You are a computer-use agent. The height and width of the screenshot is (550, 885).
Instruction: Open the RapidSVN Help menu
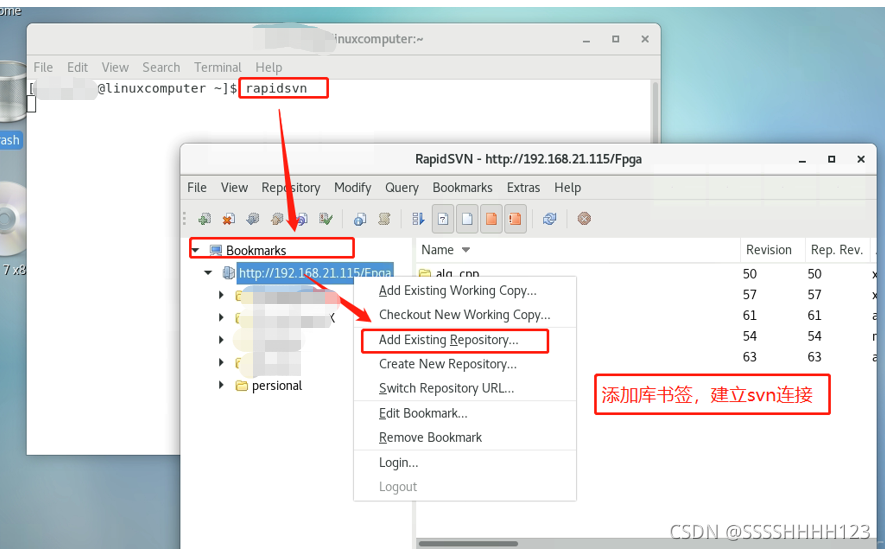(x=567, y=187)
